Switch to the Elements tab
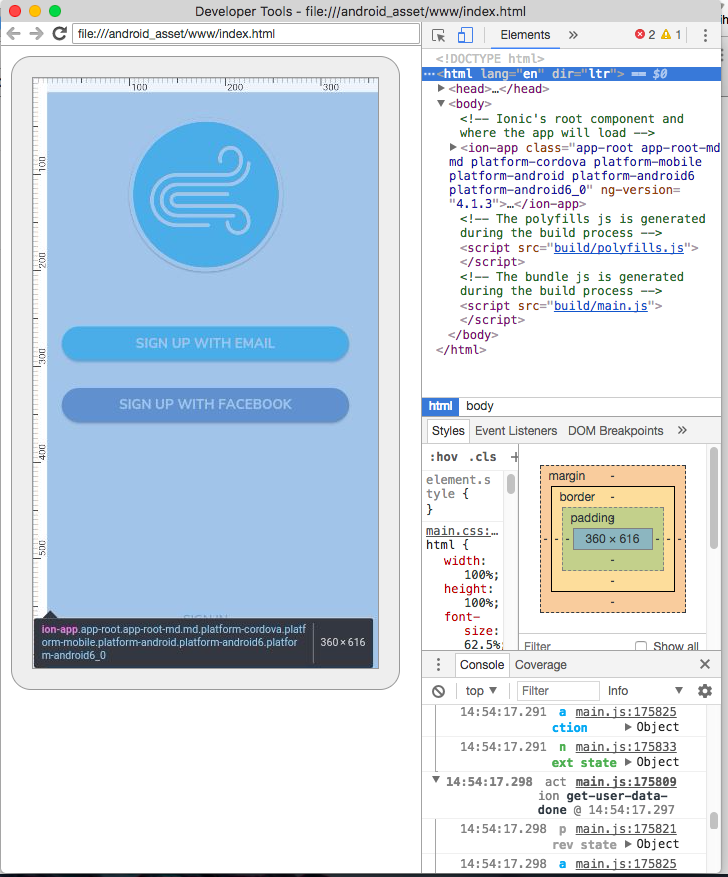This screenshot has height=877, width=728. click(x=525, y=35)
